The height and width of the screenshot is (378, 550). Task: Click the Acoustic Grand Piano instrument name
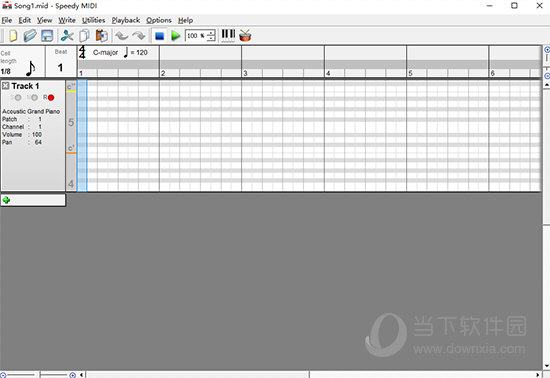pos(31,112)
